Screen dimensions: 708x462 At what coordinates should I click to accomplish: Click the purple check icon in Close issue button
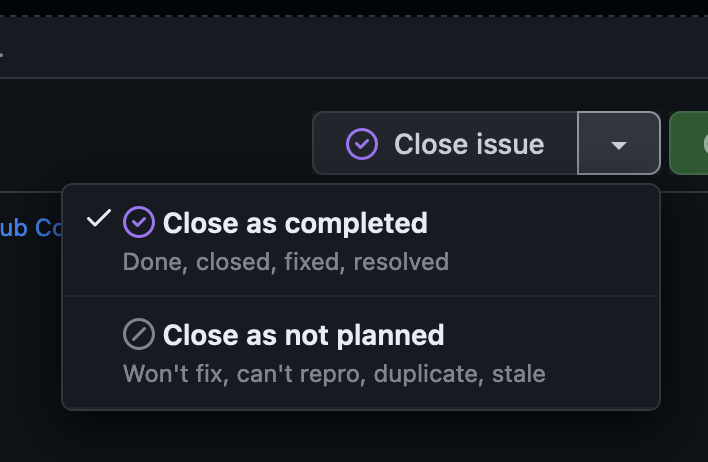pos(362,144)
